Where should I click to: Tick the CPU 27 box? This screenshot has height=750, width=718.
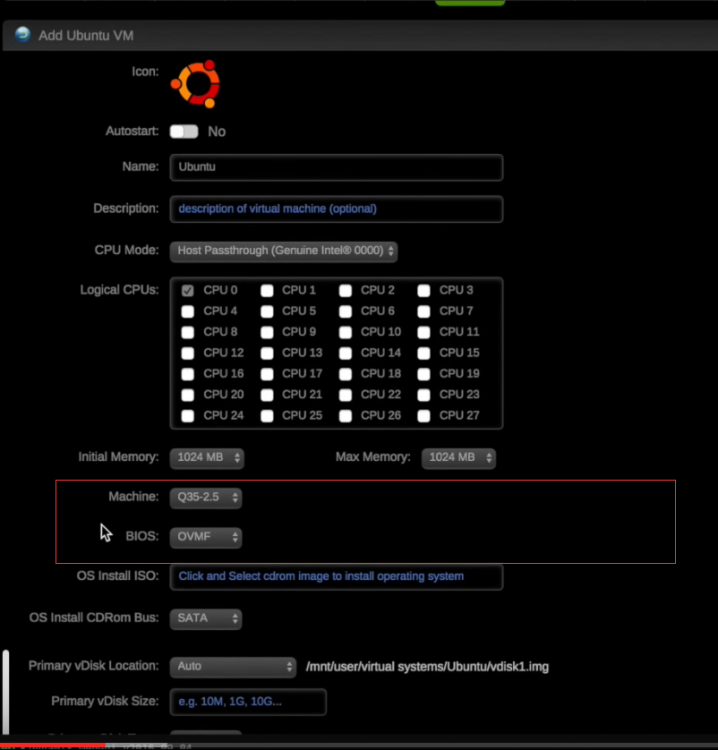pyautogui.click(x=424, y=416)
